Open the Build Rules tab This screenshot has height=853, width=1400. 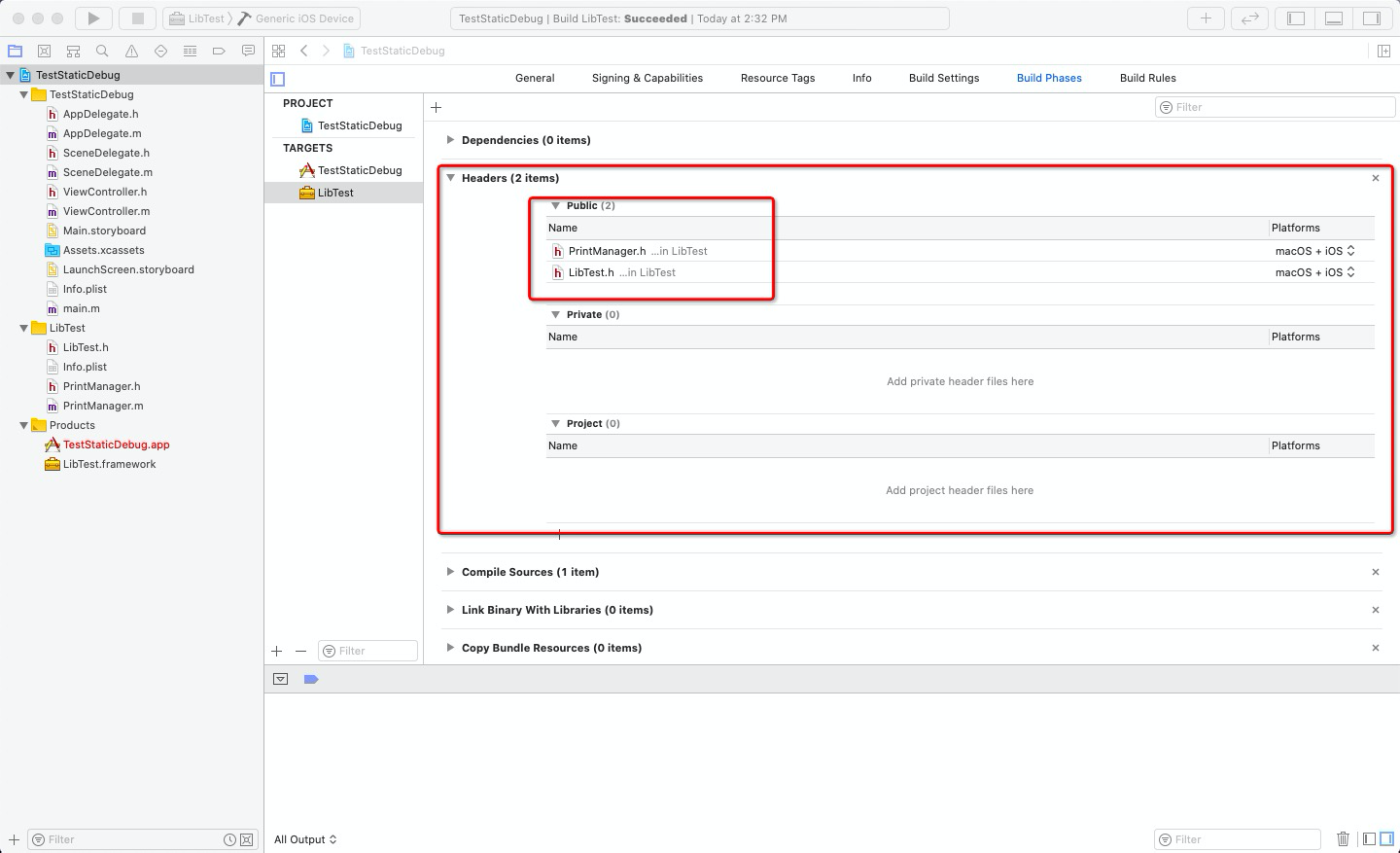pos(1148,78)
